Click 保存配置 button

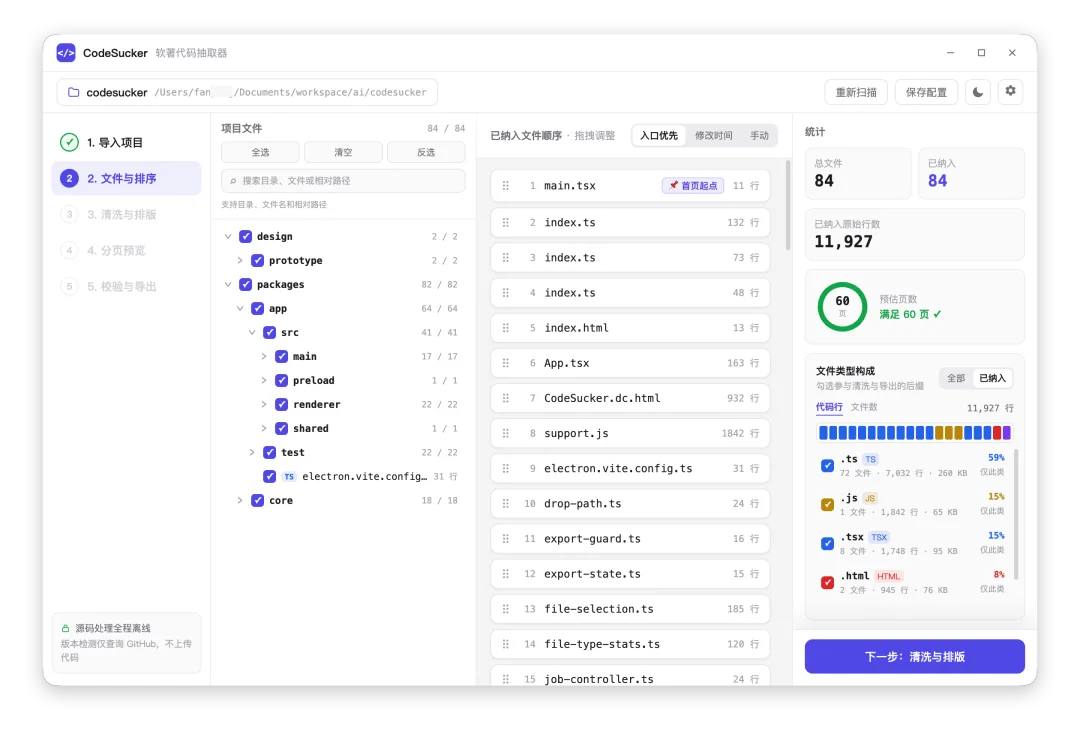(926, 92)
